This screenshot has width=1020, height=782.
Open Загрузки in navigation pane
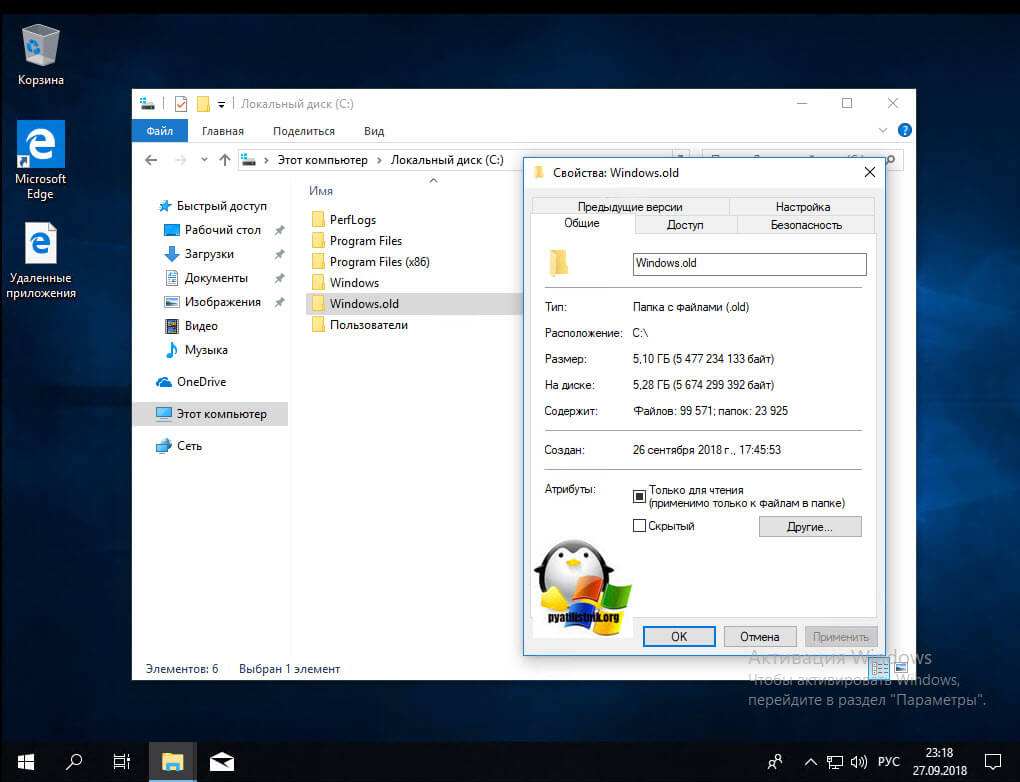200,254
